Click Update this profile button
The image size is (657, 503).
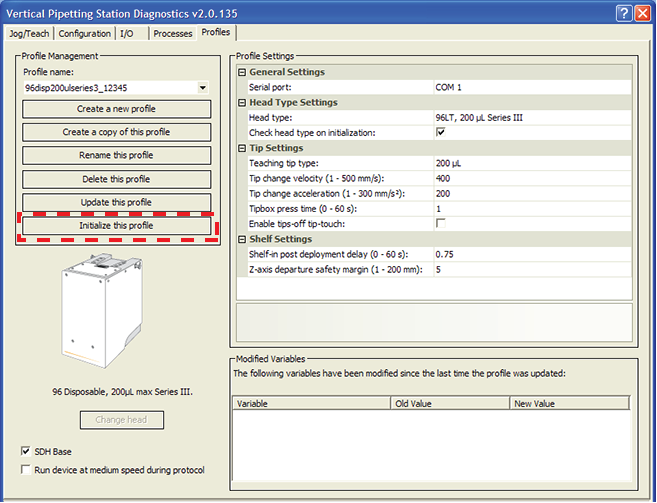[x=116, y=203]
